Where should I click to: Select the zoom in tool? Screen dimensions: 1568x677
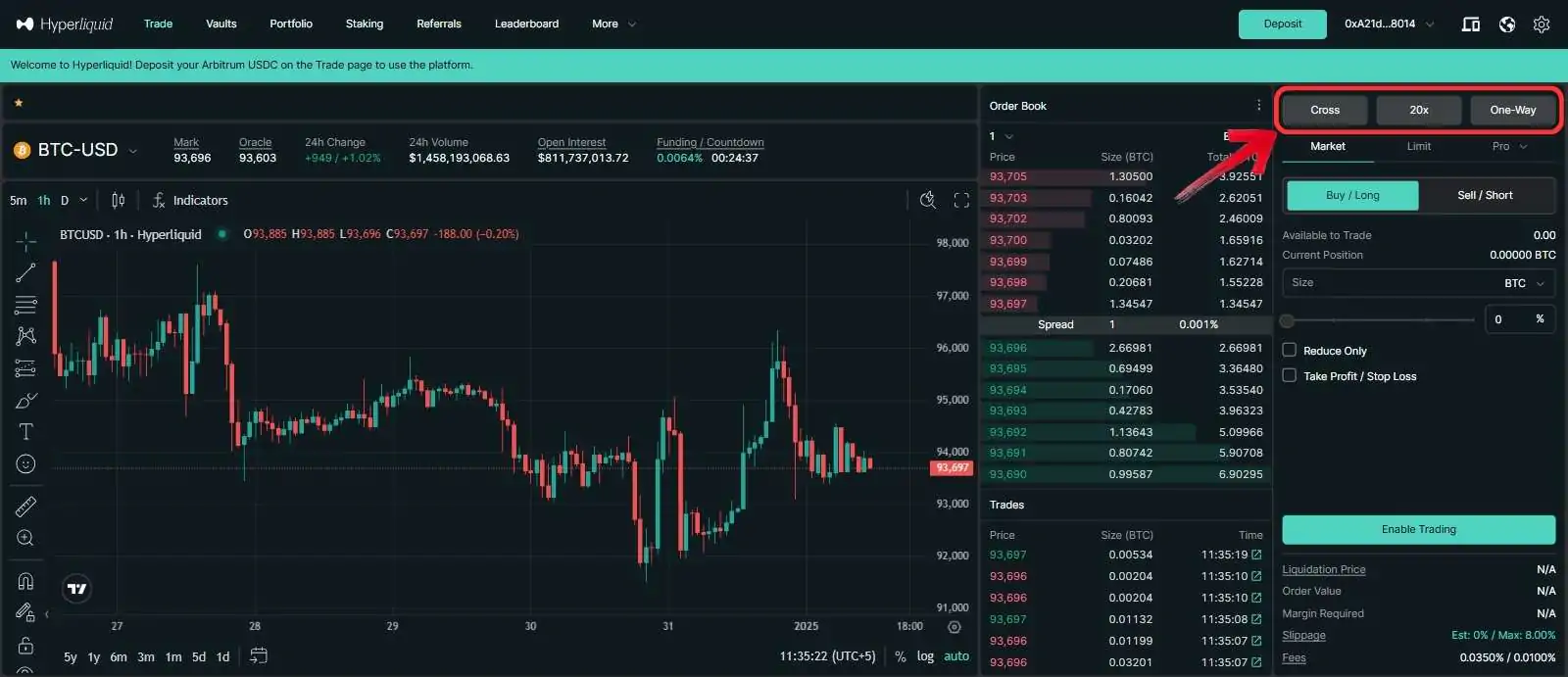point(26,538)
